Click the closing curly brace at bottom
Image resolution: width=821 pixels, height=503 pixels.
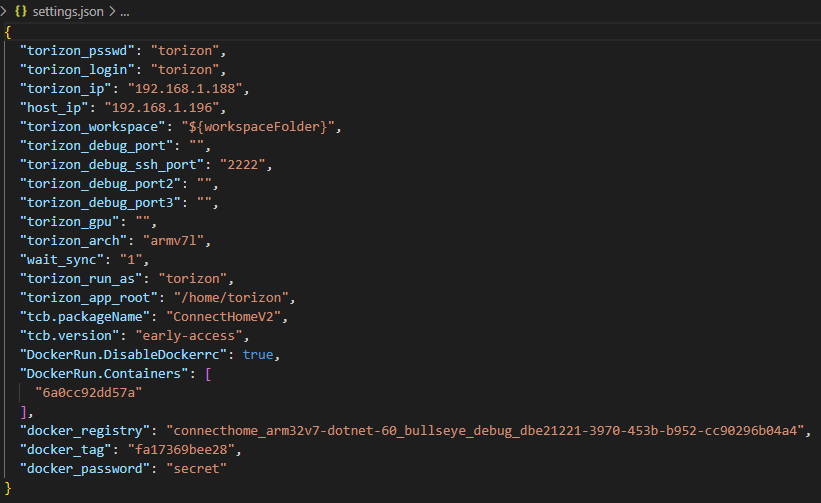[7, 488]
